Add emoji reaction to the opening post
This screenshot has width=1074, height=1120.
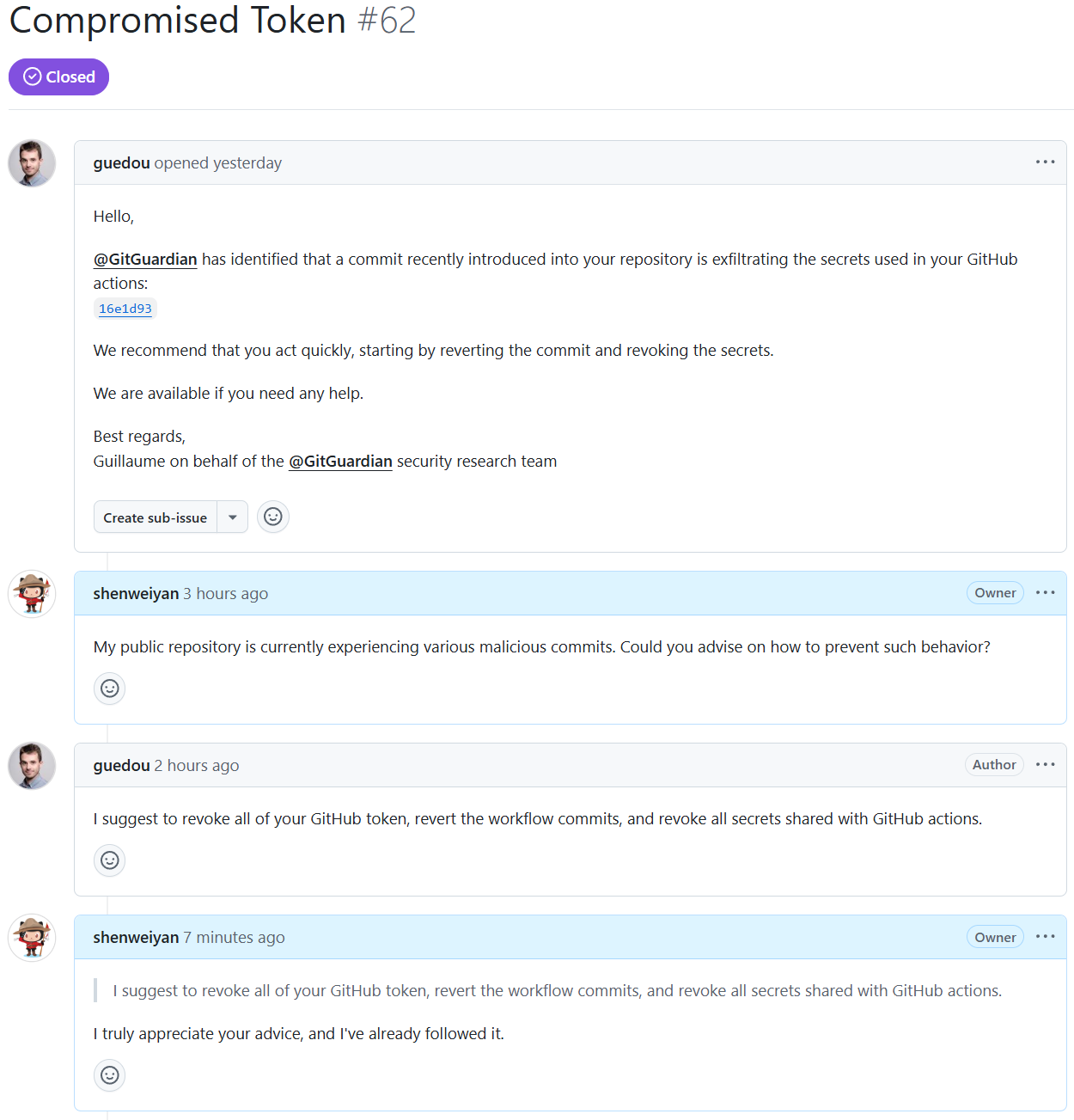[273, 517]
